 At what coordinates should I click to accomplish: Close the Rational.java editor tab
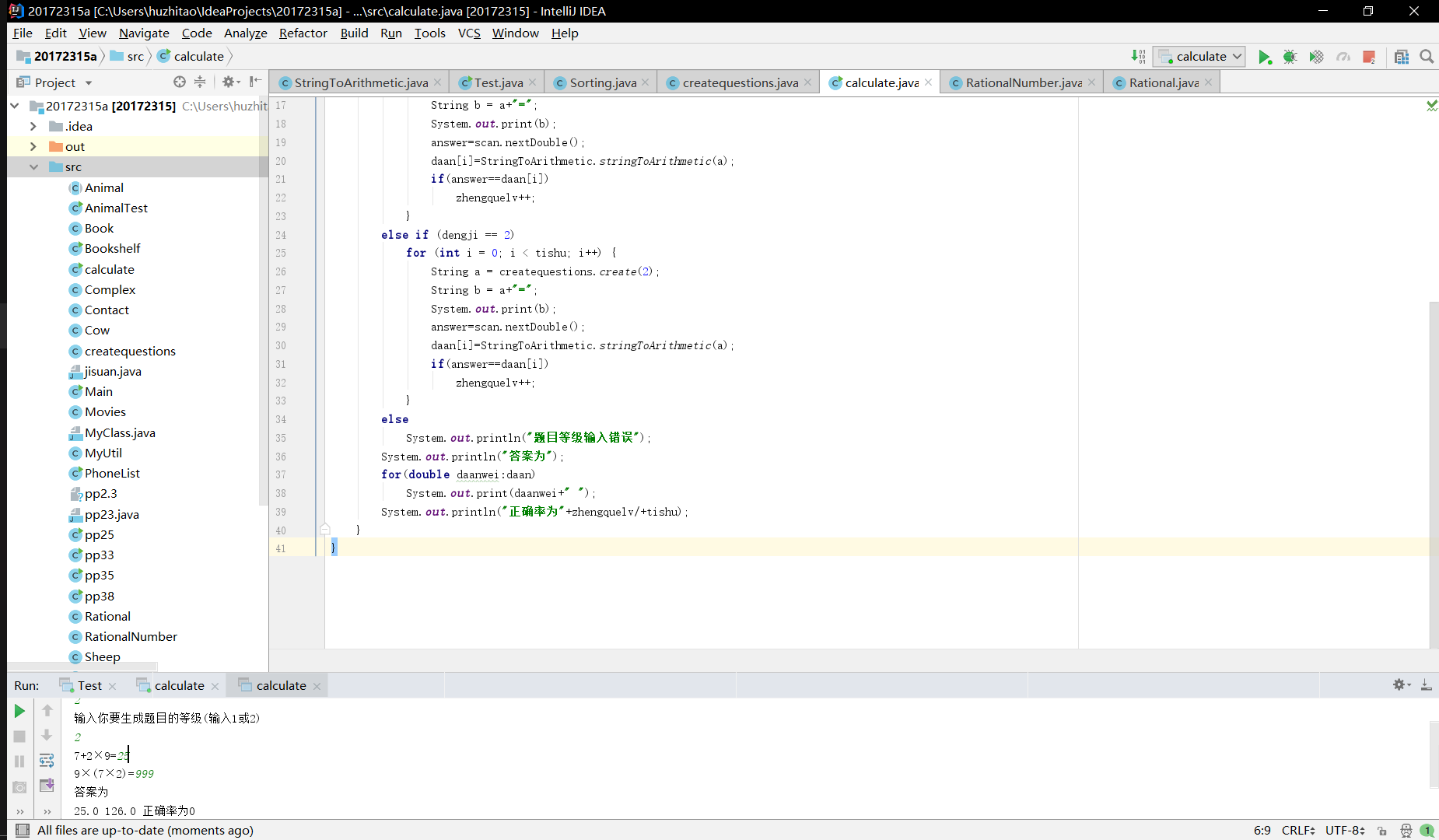coord(1208,82)
